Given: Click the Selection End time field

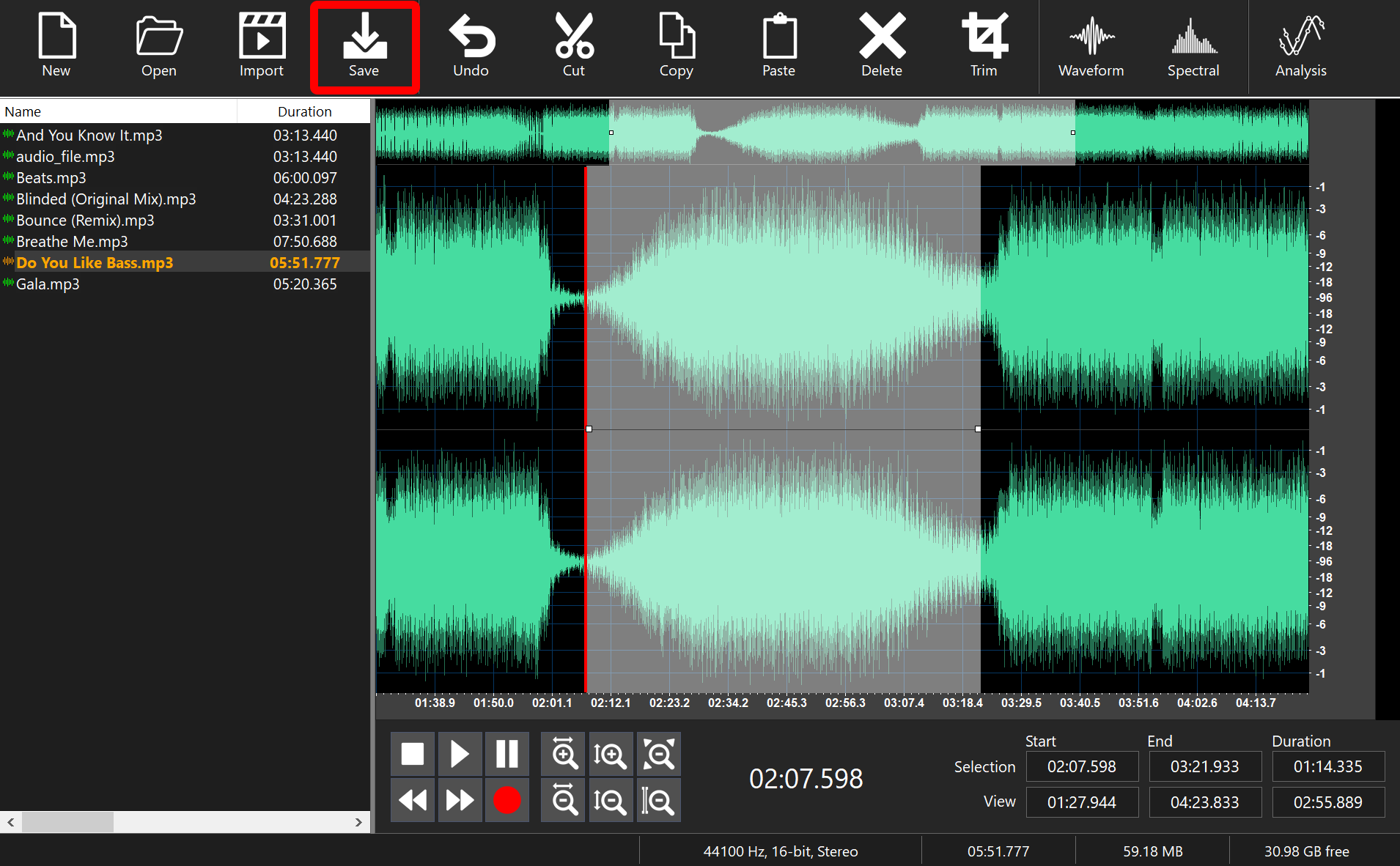Looking at the screenshot, I should pyautogui.click(x=1205, y=766).
